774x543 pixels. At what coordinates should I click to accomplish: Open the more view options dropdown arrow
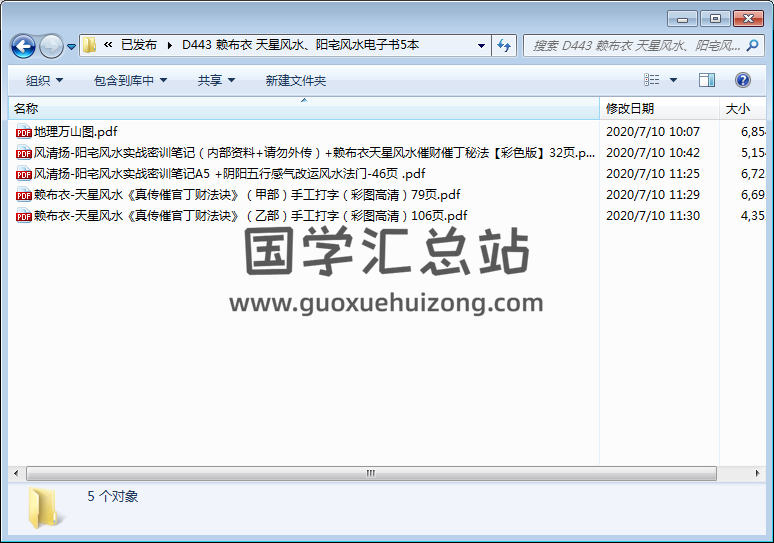(x=673, y=80)
